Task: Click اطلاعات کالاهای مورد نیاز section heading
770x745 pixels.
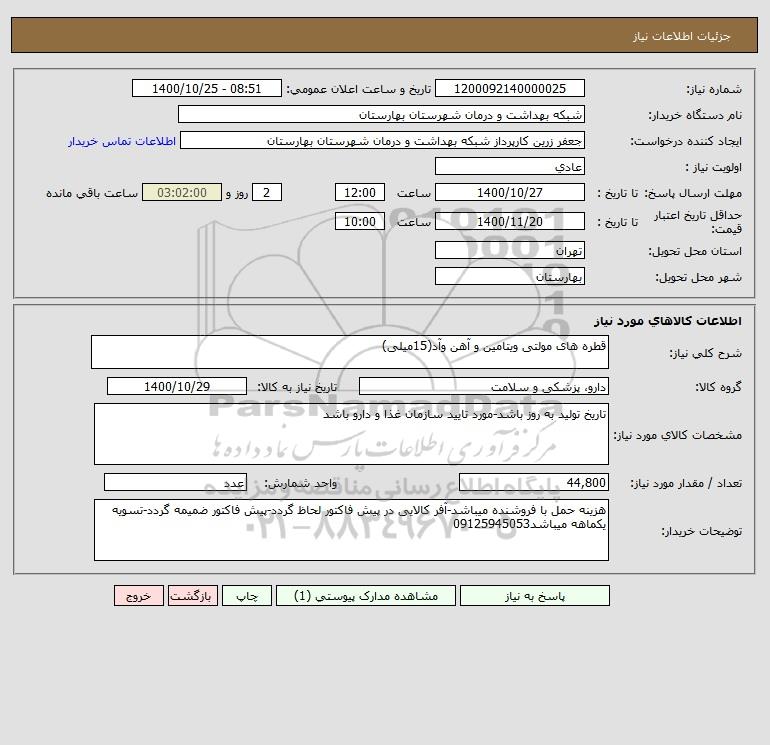Action: [x=667, y=321]
